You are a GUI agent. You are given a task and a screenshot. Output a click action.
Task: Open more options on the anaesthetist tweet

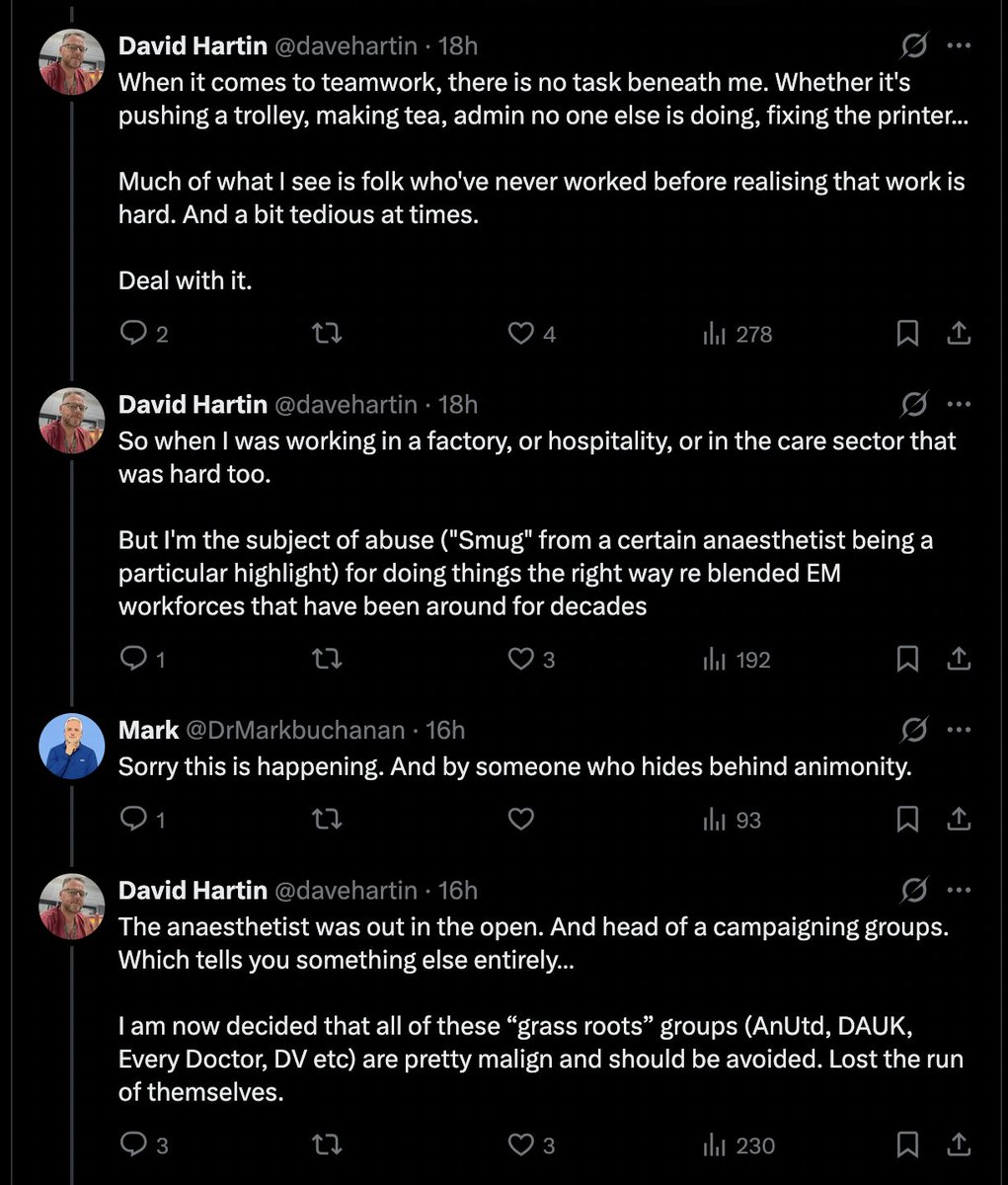coord(958,890)
